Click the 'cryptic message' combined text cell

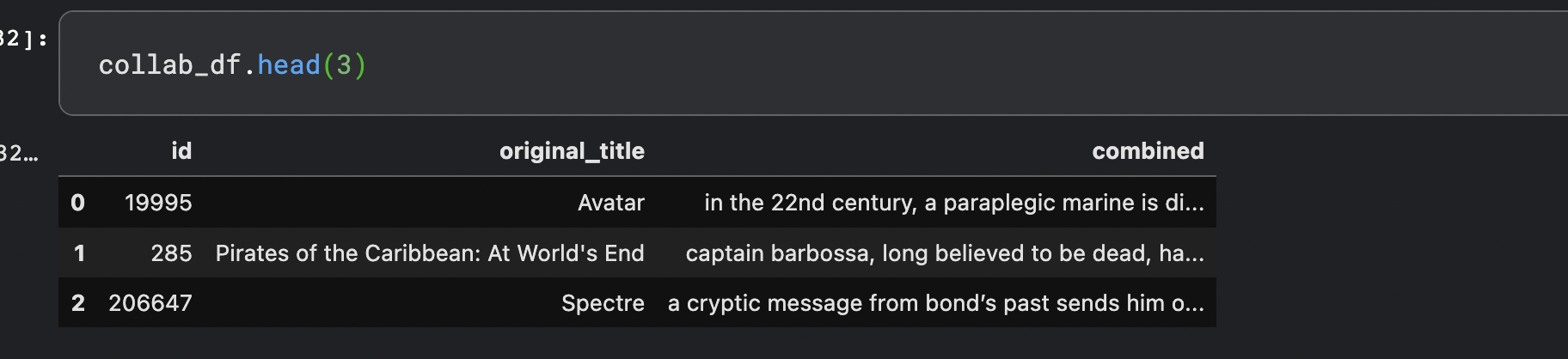pos(936,303)
